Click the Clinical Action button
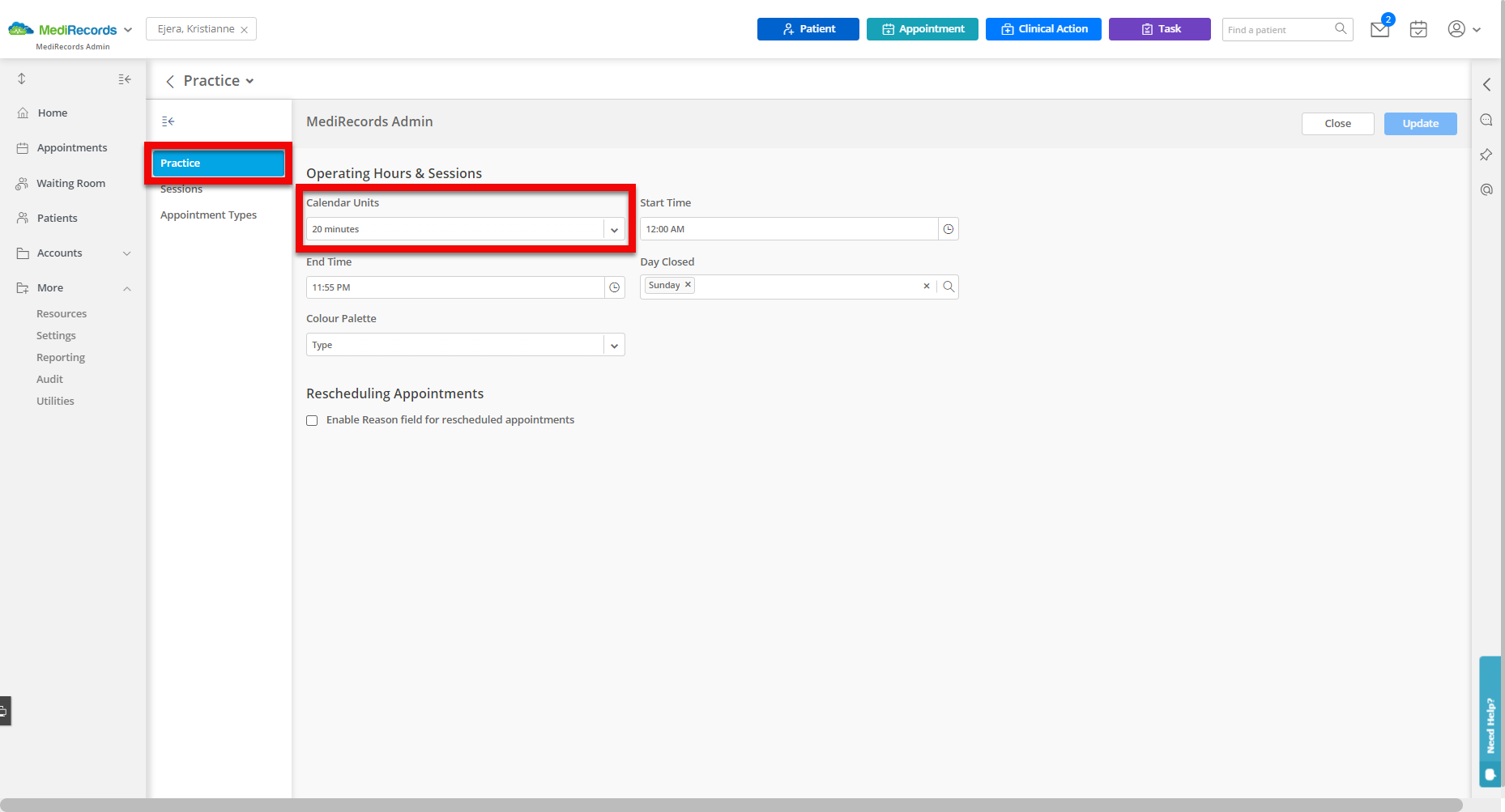Screen dimensions: 1505x812 (x=1043, y=29)
